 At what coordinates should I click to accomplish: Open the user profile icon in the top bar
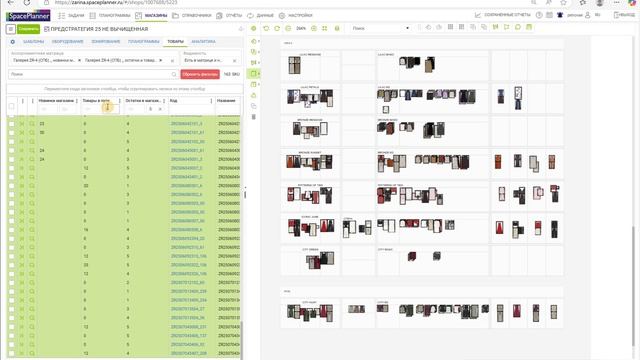coord(588,15)
